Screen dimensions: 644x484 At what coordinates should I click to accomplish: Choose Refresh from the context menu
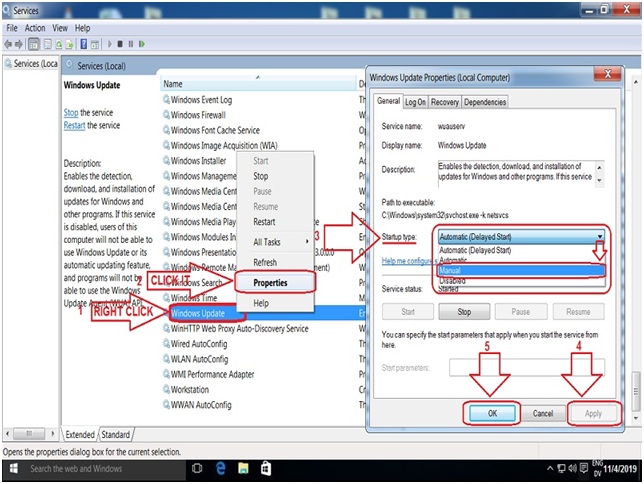point(276,262)
